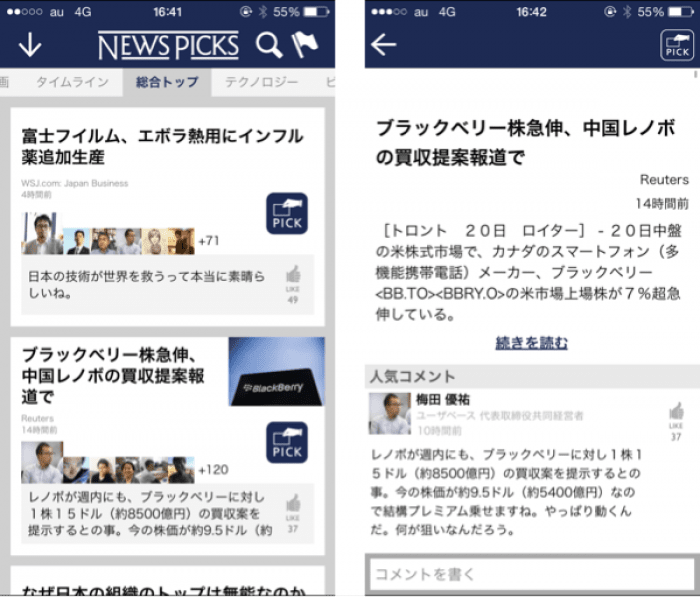Open the テクノロジー tab
Viewport: 700px width, 597px height.
[x=261, y=82]
